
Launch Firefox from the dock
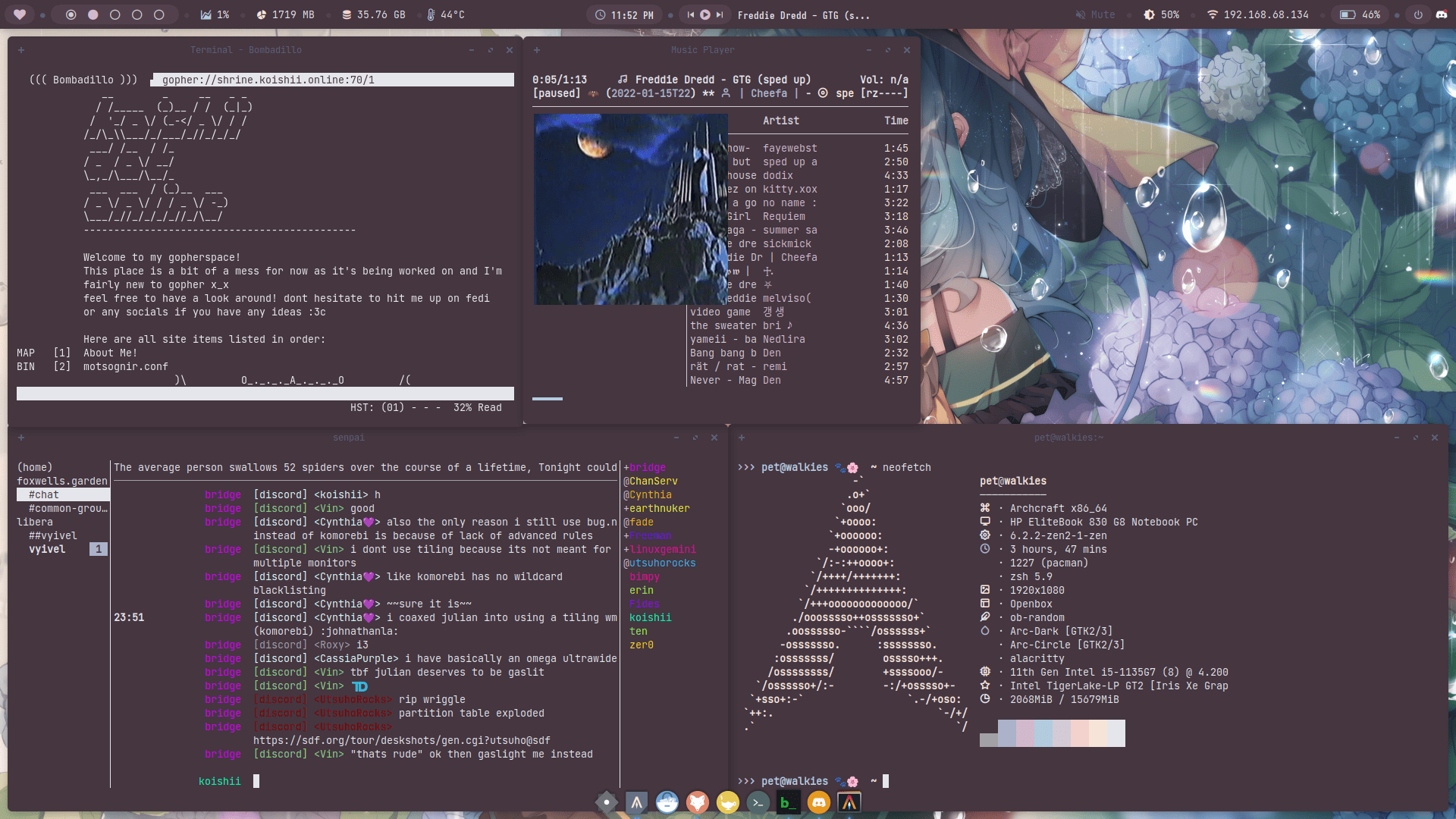[698, 802]
